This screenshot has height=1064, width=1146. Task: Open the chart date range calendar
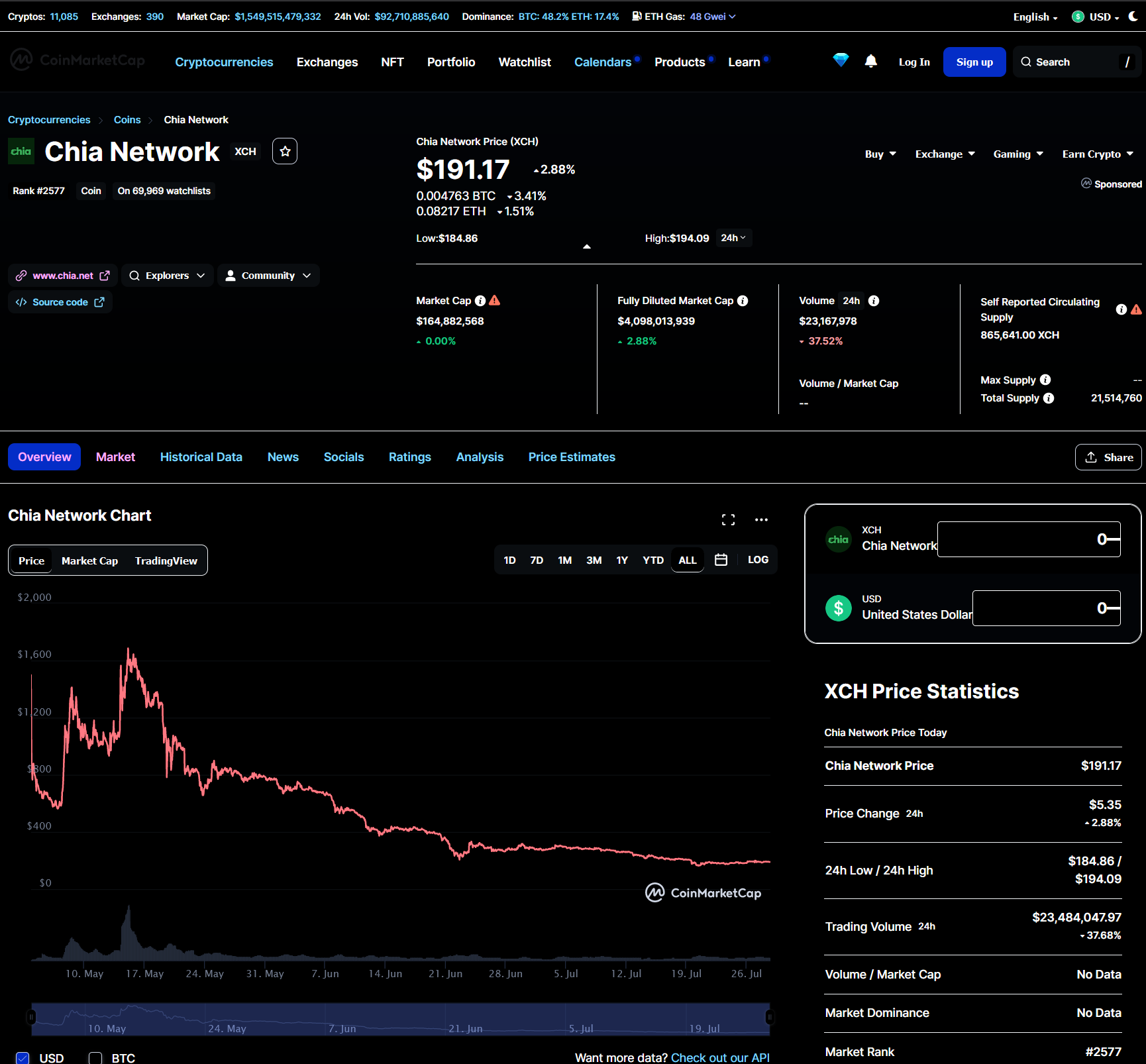point(721,560)
